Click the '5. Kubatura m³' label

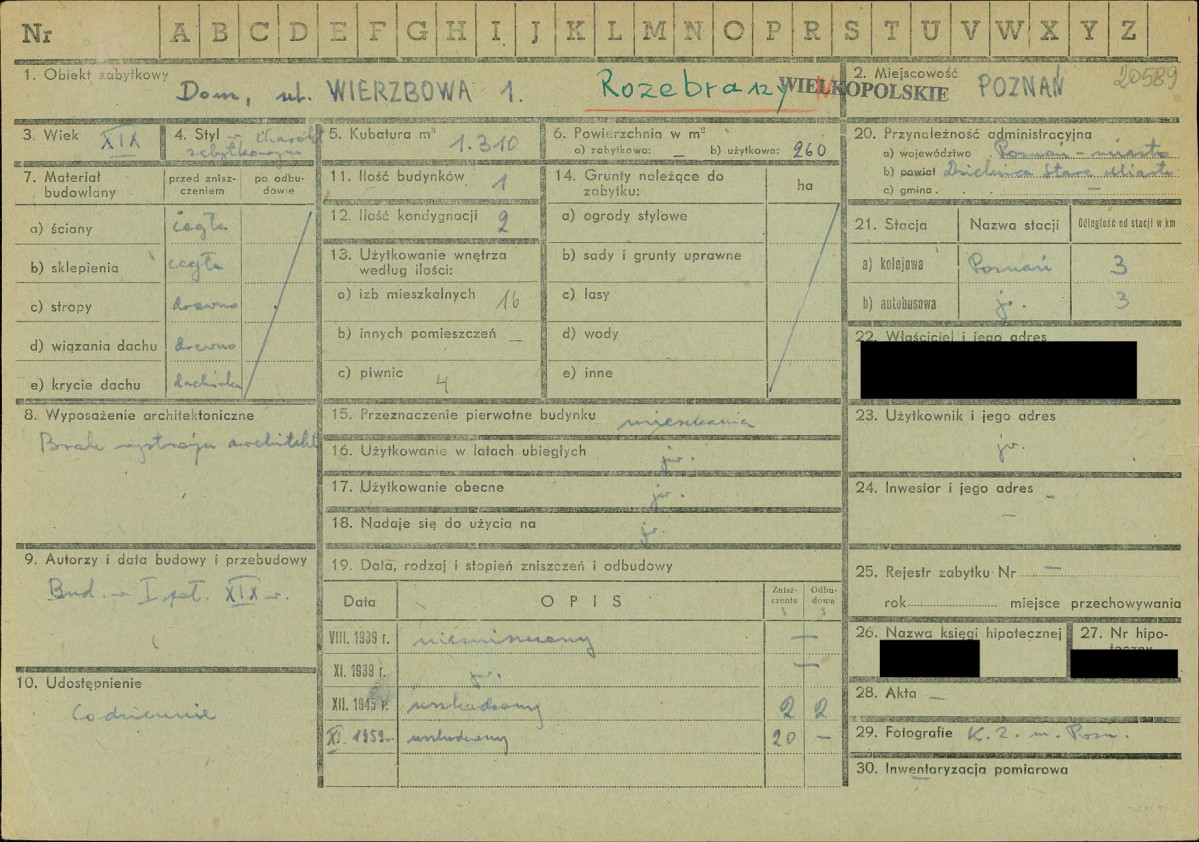coord(382,134)
